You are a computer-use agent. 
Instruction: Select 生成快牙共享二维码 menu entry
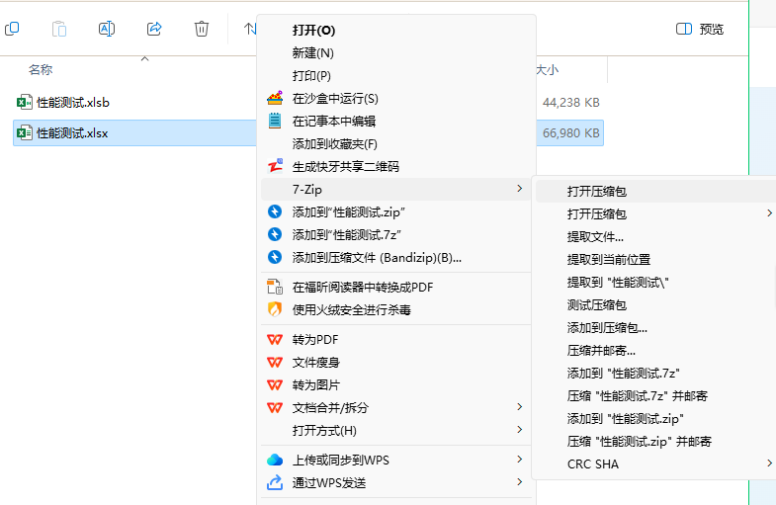pos(396,167)
